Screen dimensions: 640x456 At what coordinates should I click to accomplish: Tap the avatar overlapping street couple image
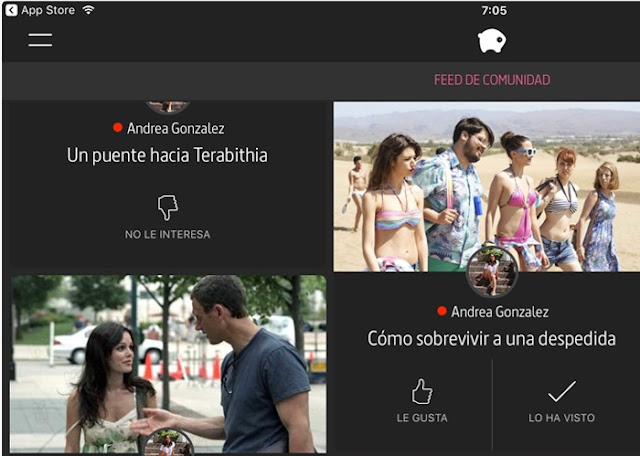[x=168, y=442]
